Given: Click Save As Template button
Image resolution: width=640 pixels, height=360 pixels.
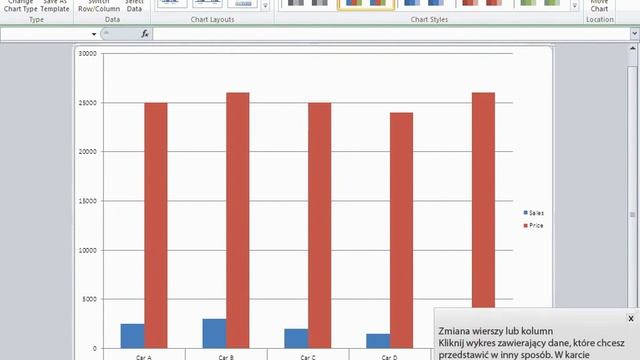Looking at the screenshot, I should click(55, 6).
